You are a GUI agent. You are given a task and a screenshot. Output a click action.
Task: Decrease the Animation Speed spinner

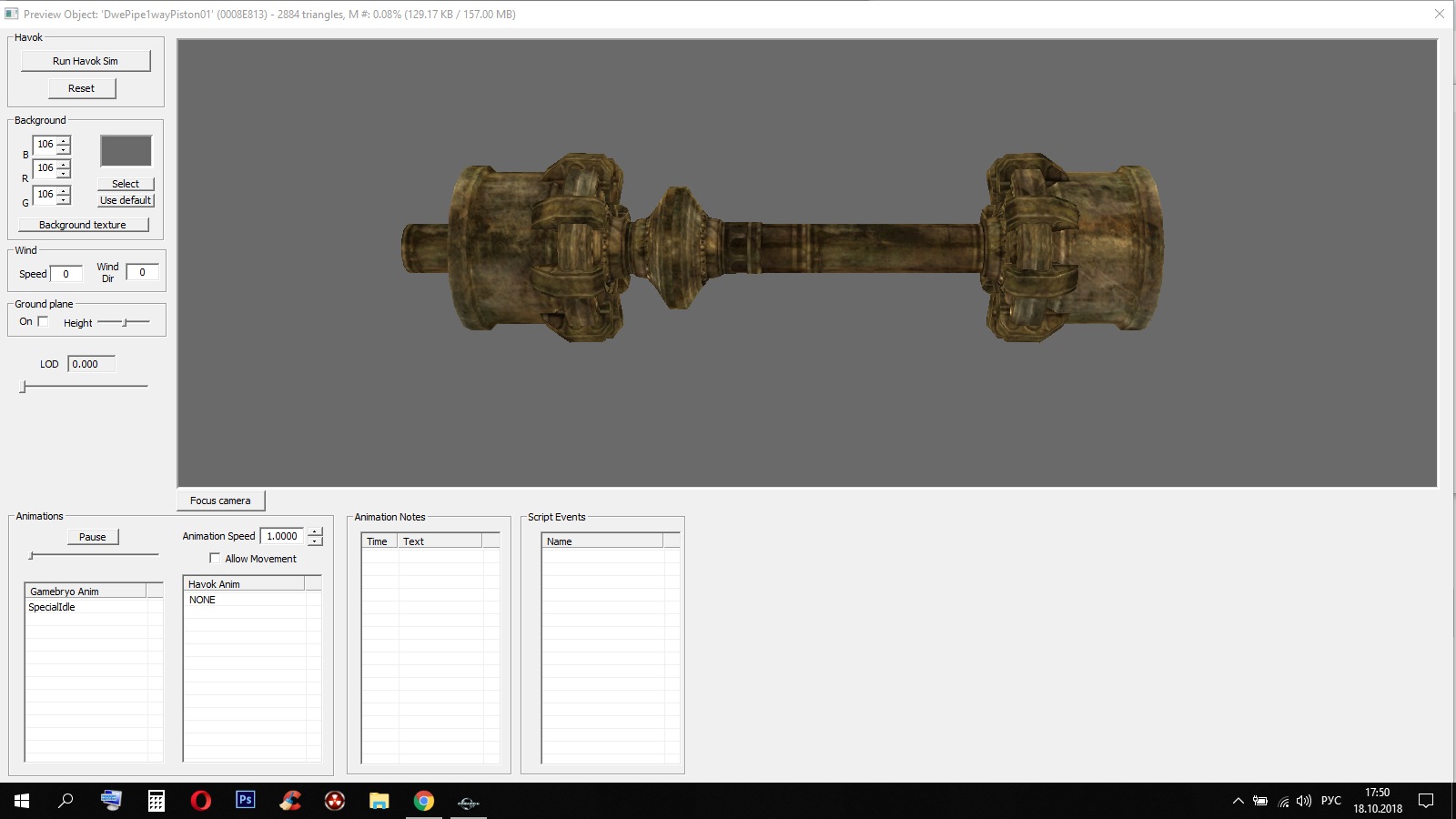pos(315,541)
